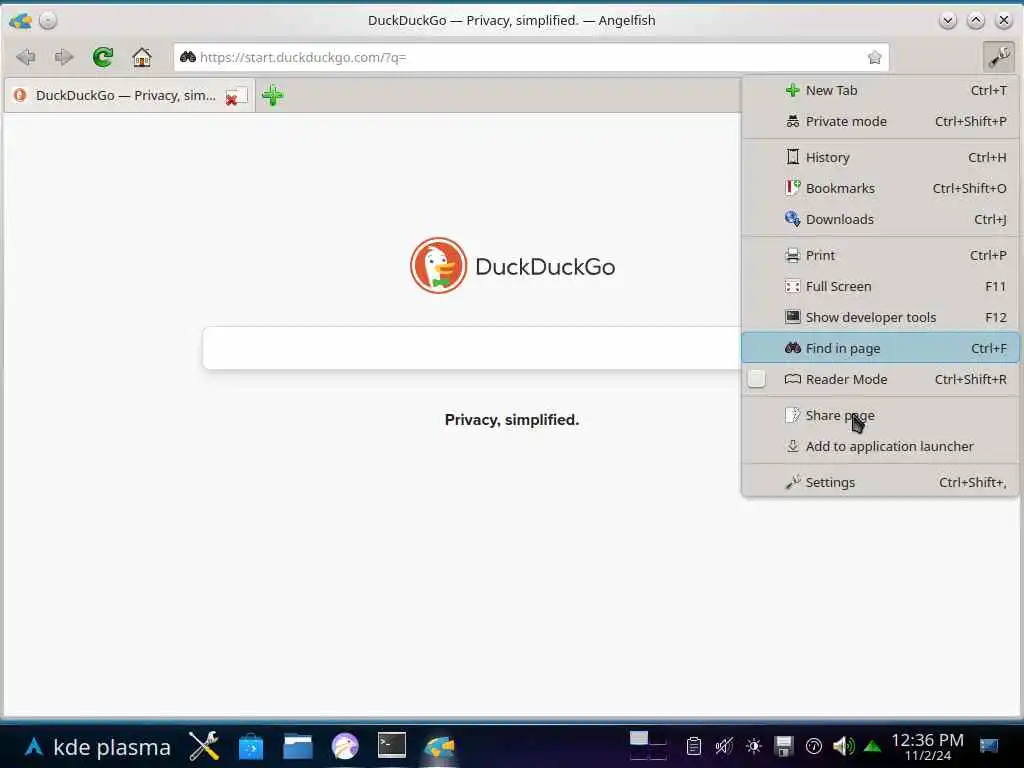Select Print in the menu

(880, 255)
